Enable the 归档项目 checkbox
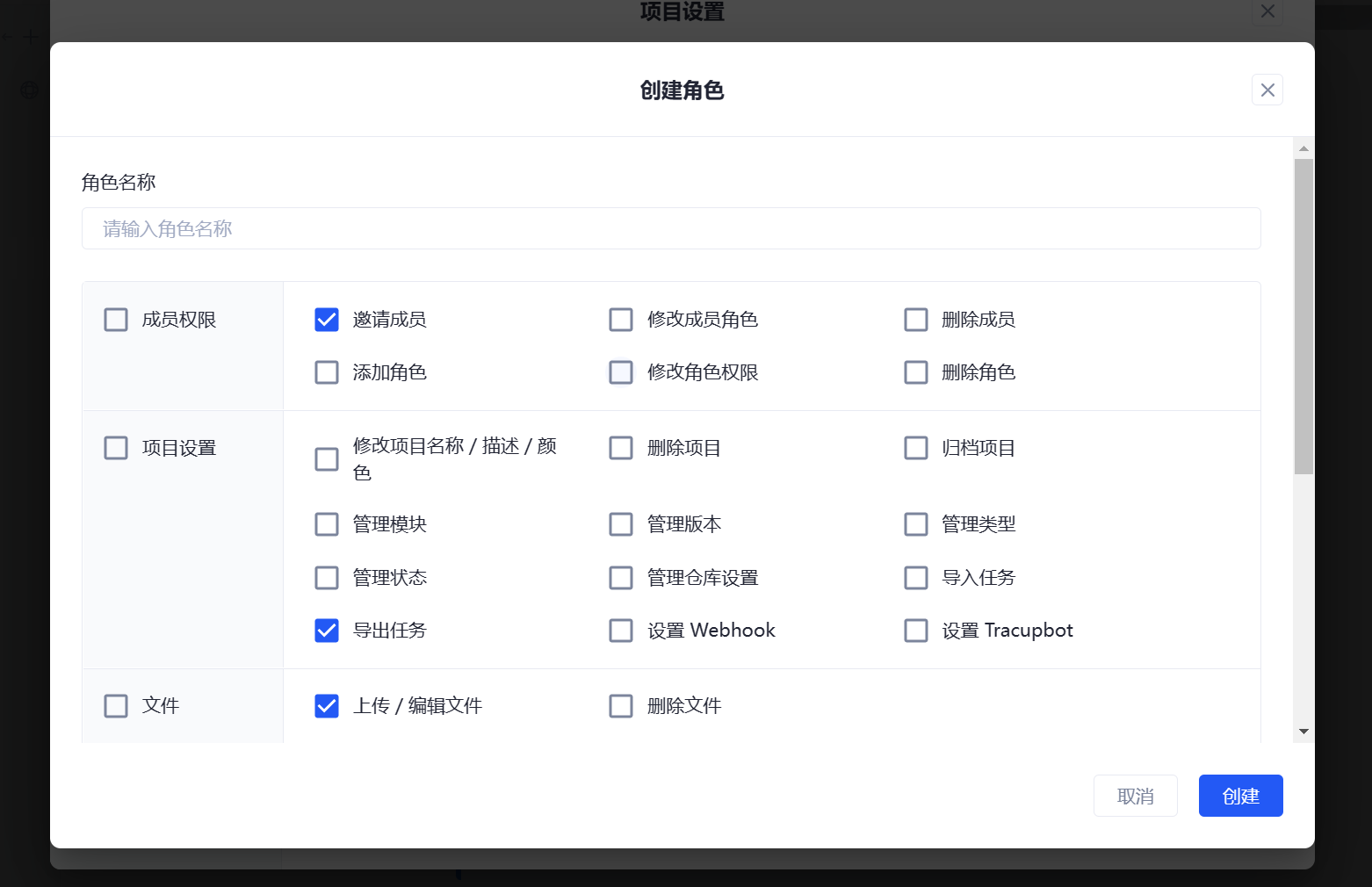This screenshot has width=1372, height=887. 916,448
